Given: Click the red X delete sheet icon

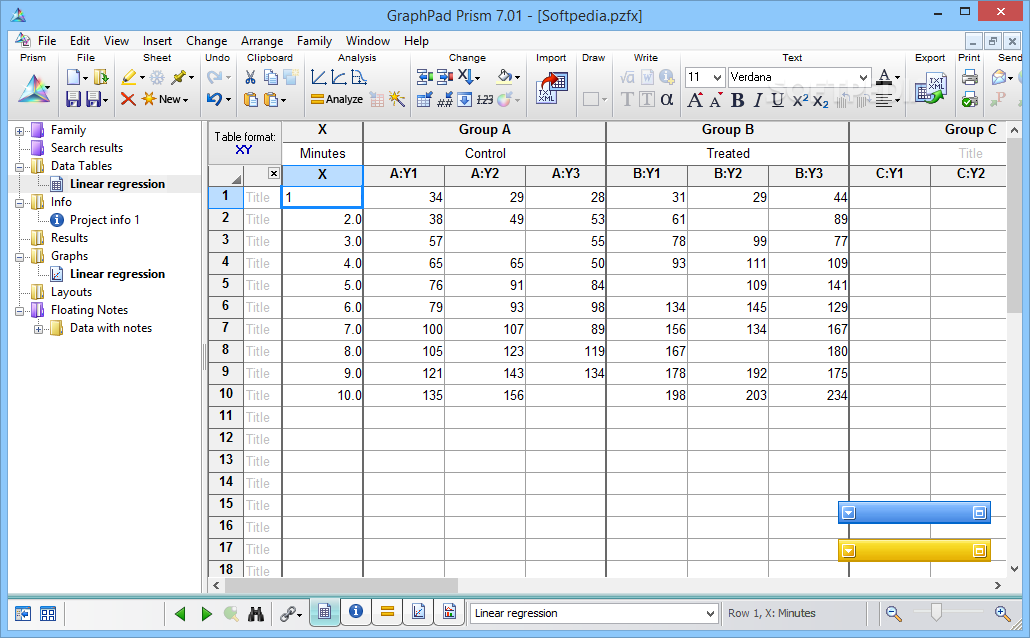Looking at the screenshot, I should (128, 99).
